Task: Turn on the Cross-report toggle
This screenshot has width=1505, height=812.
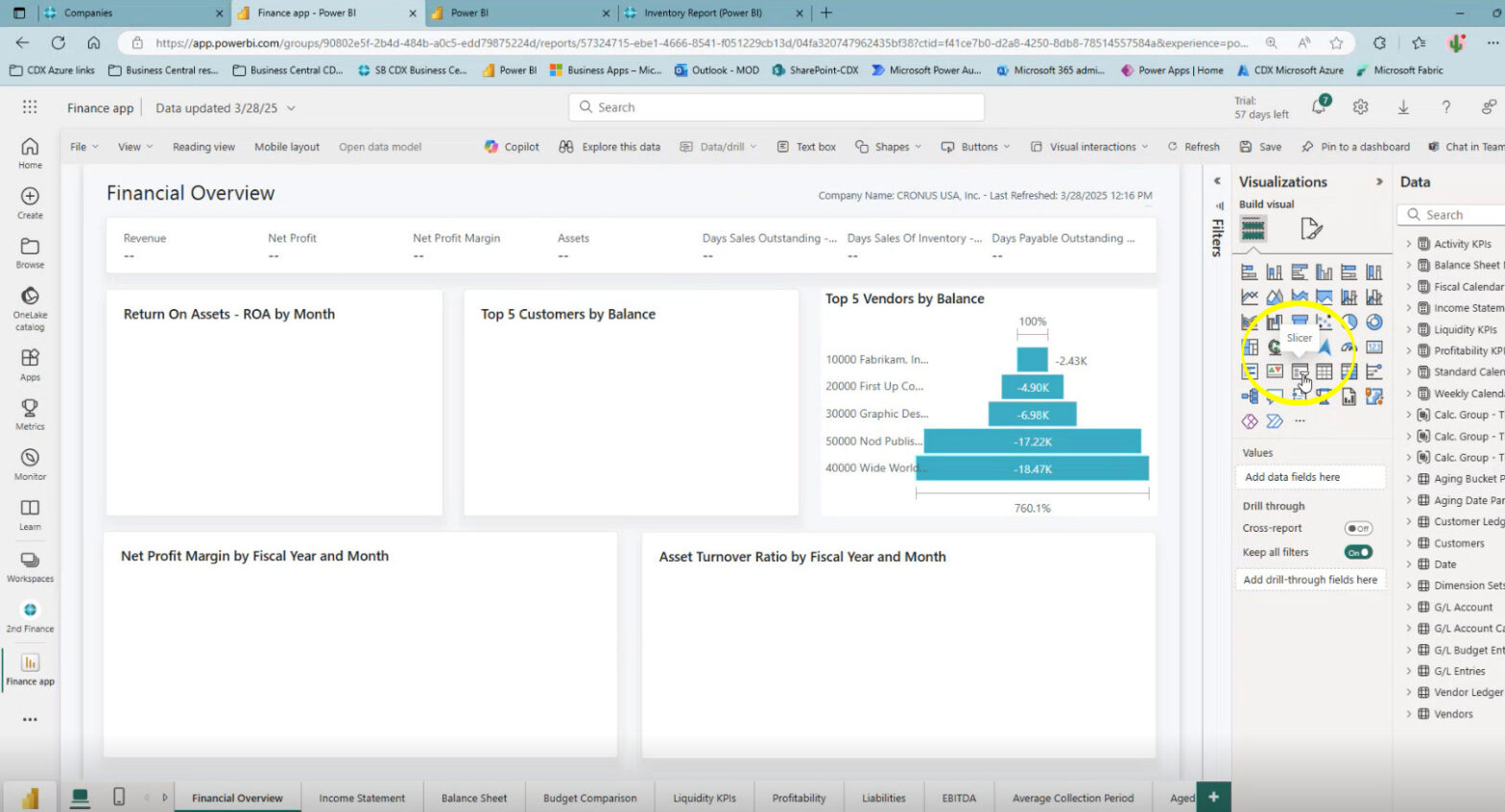Action: click(1358, 528)
